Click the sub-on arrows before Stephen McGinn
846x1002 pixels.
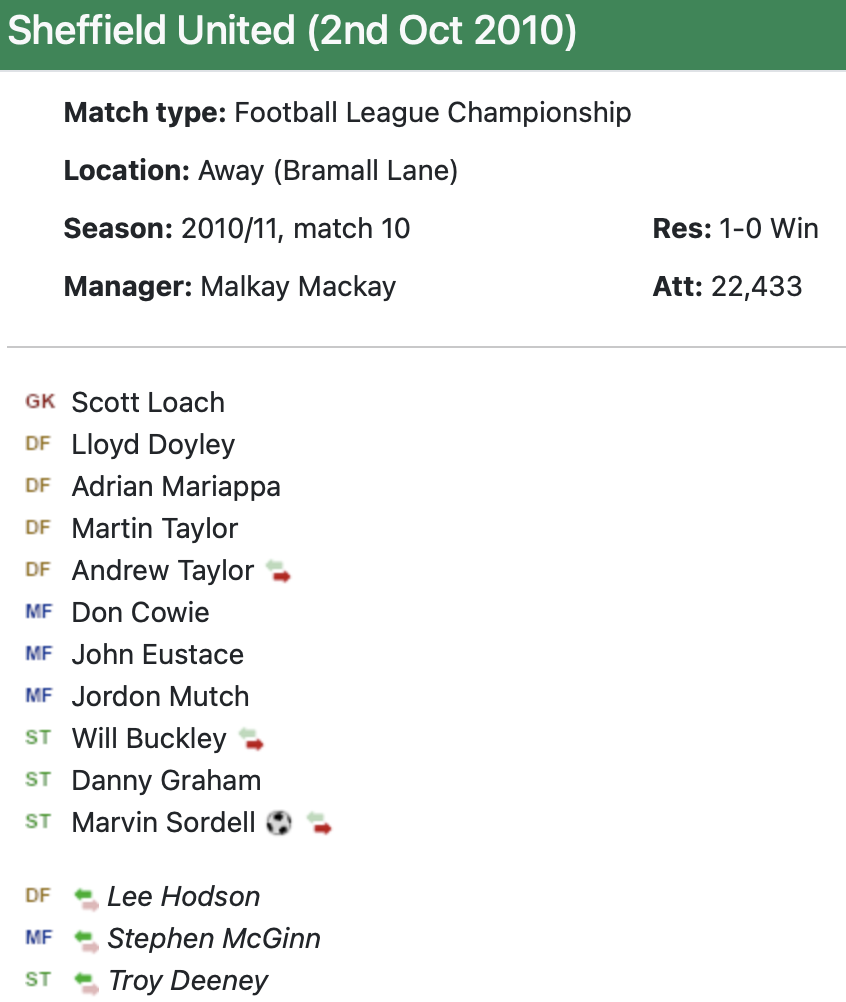tap(87, 940)
